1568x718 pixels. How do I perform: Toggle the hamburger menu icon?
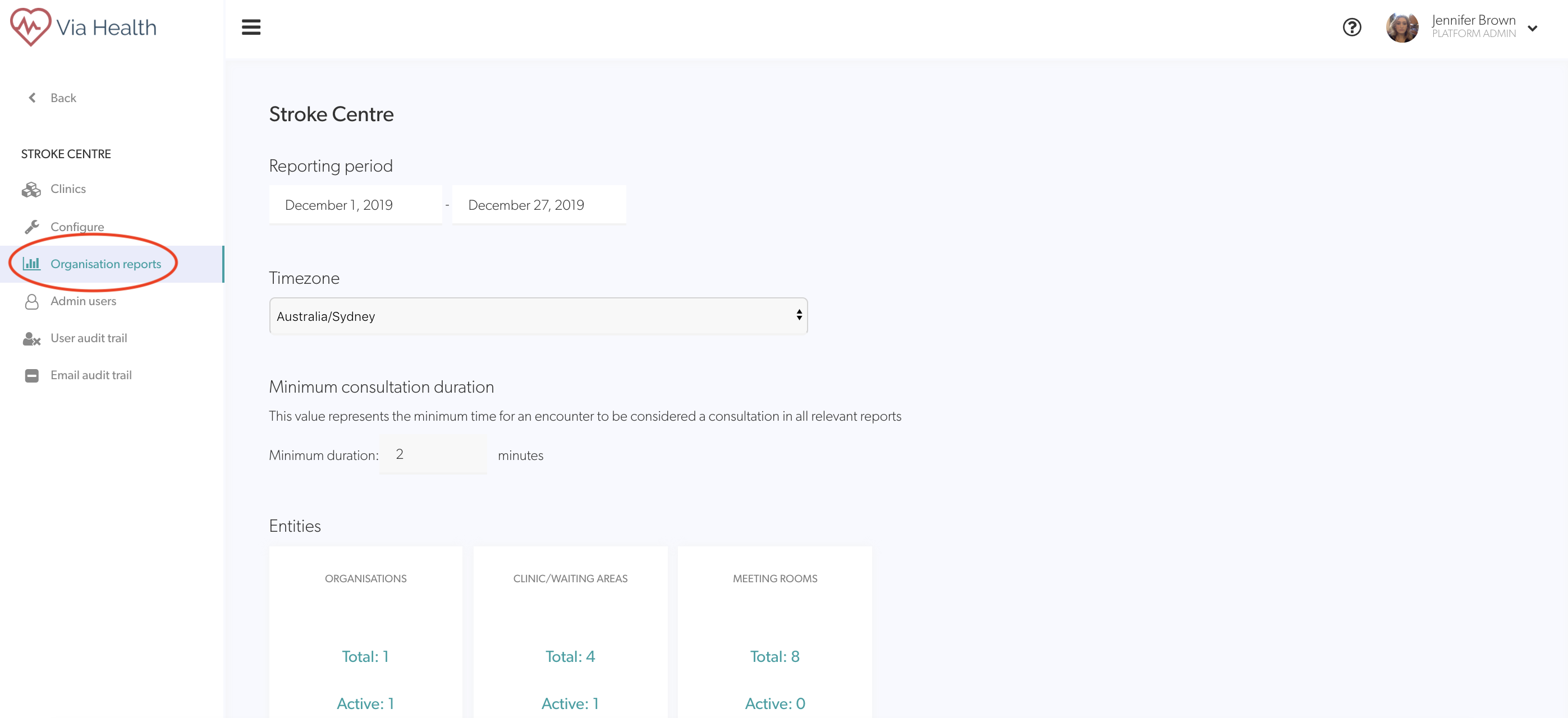251,27
